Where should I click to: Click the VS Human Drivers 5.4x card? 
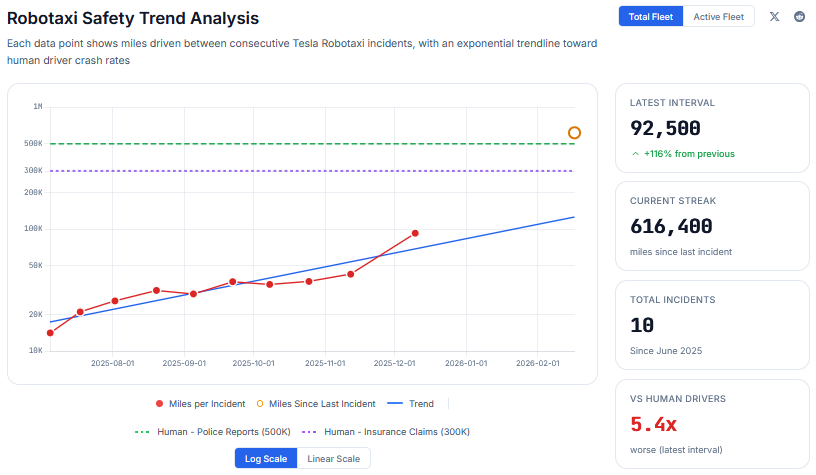pyautogui.click(x=710, y=421)
